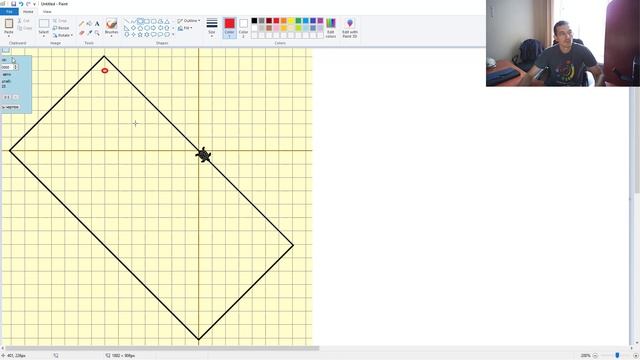Open the Rotate dropdown

click(x=62, y=36)
